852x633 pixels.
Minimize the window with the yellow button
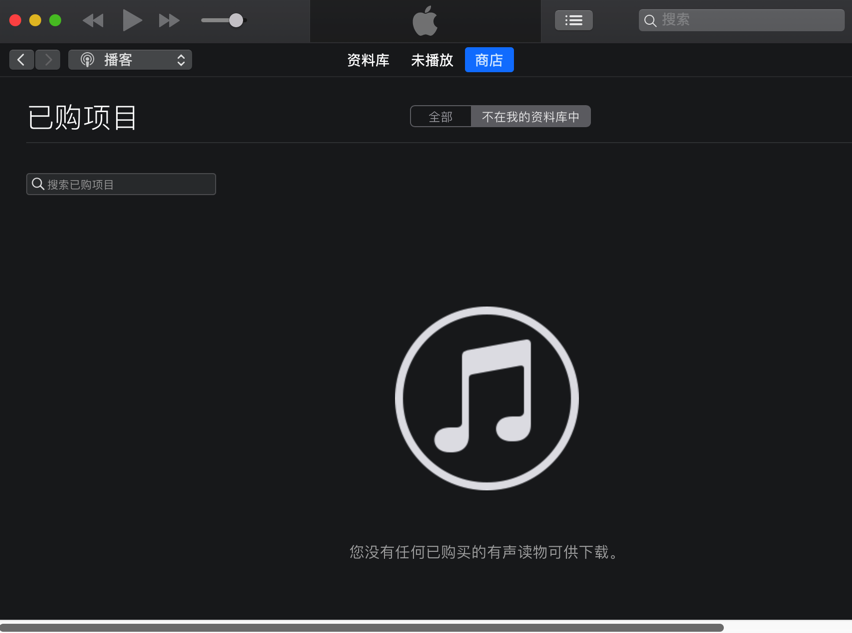(35, 21)
